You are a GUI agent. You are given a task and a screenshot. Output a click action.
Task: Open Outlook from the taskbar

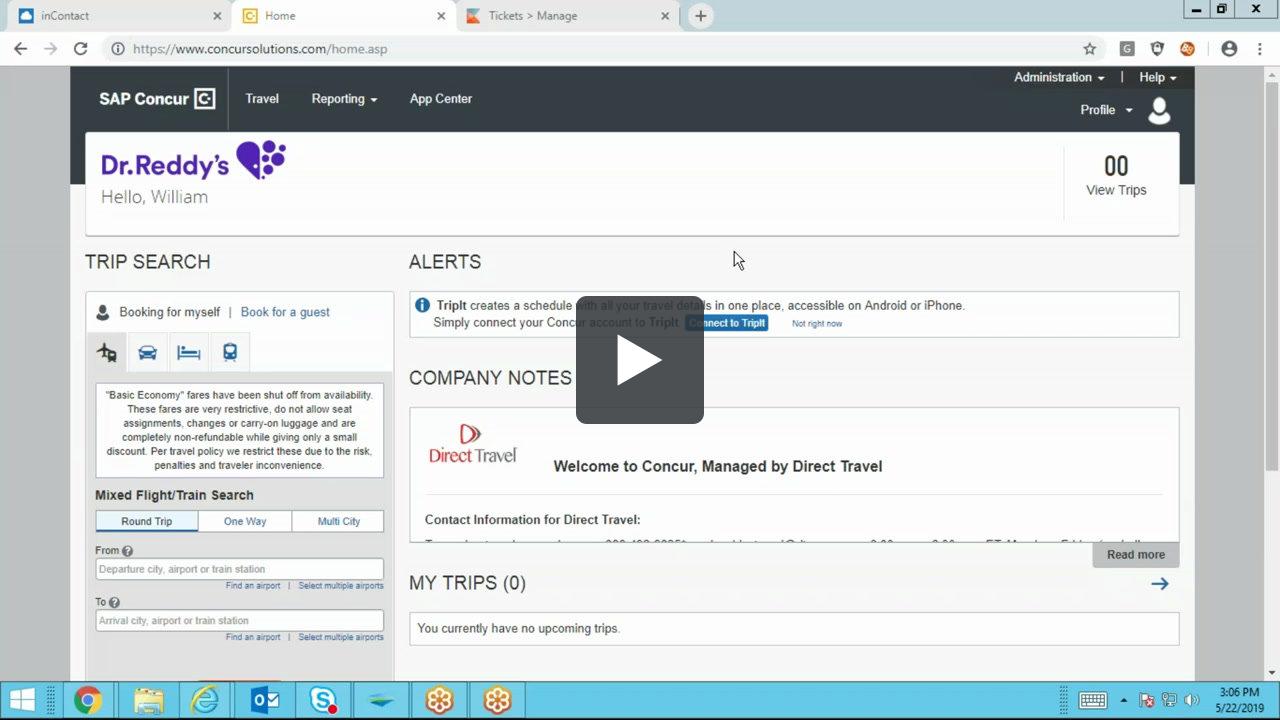(264, 699)
